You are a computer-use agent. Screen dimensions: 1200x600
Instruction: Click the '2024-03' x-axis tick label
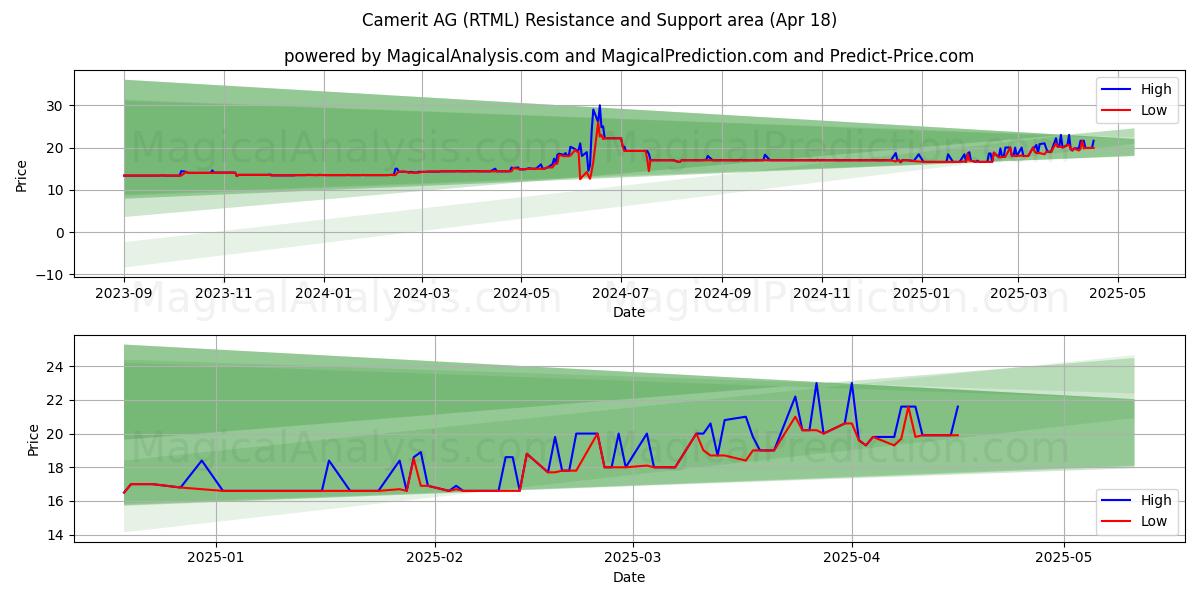tap(421, 296)
